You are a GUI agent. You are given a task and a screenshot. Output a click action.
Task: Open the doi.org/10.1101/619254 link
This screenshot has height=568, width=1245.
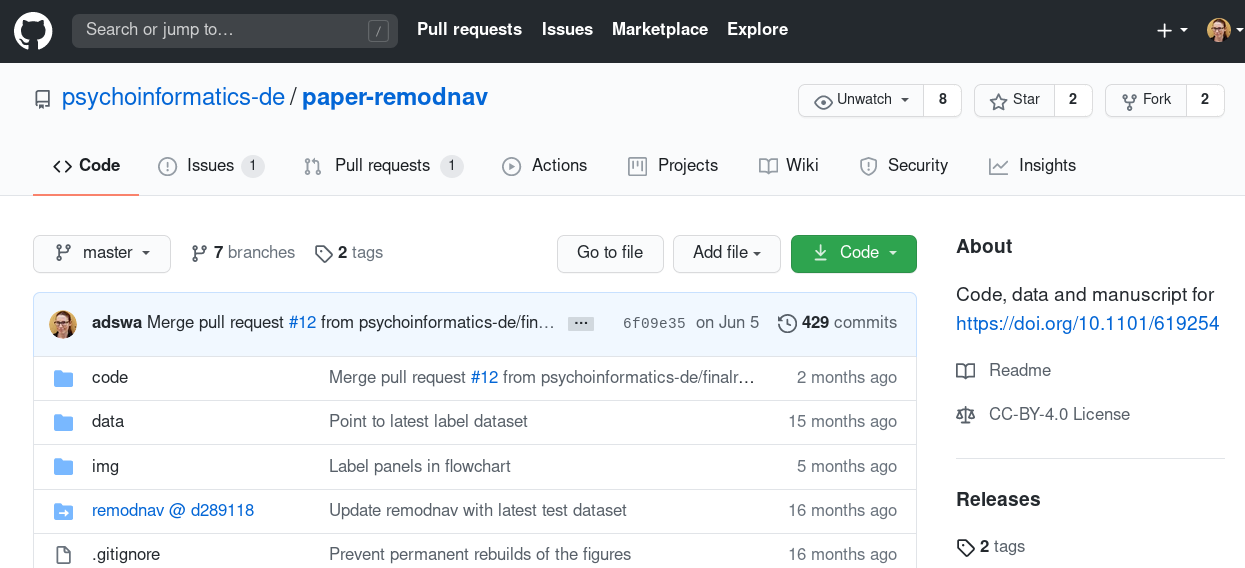[1087, 323]
